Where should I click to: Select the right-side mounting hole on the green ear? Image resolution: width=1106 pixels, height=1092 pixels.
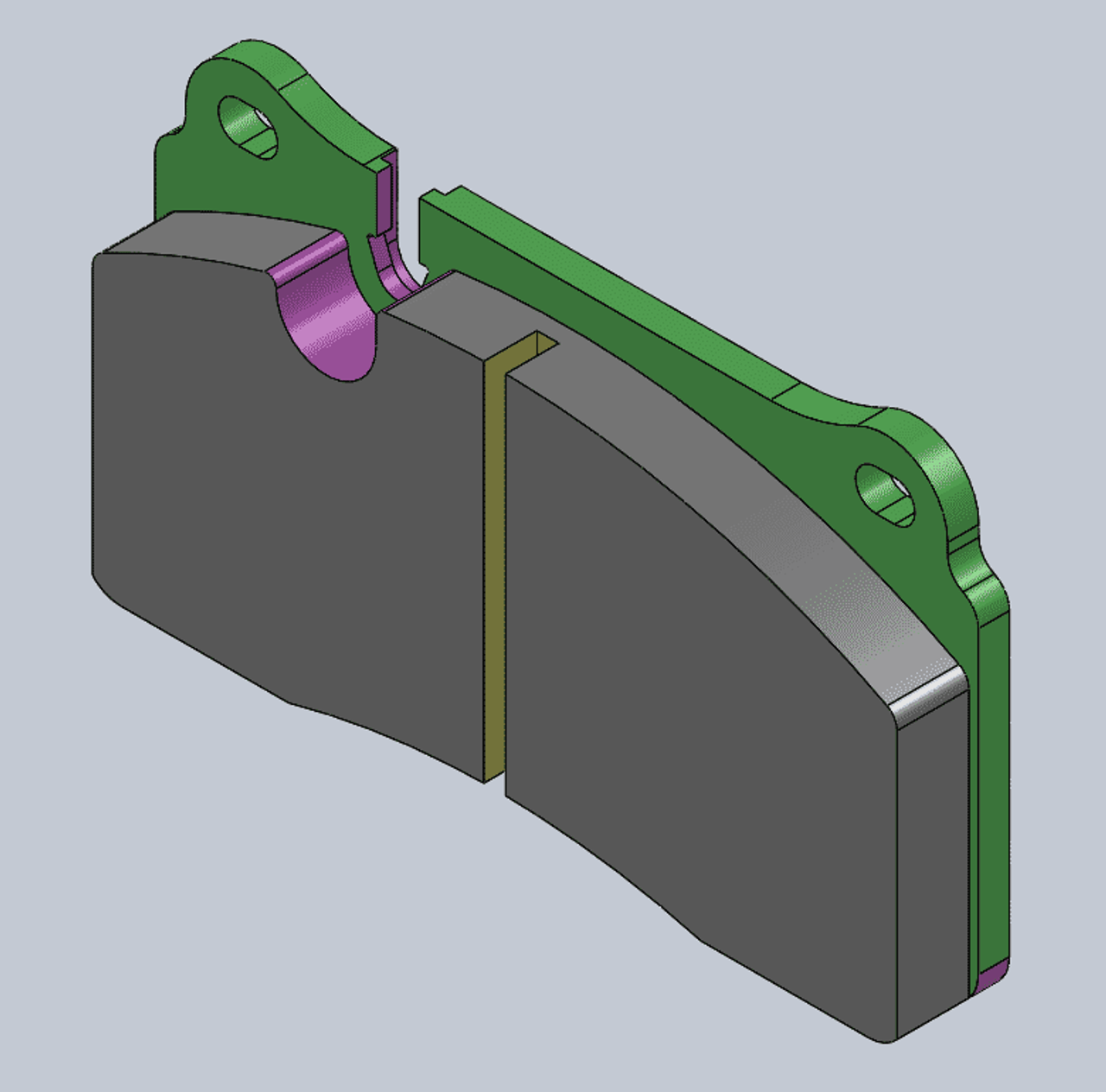[x=884, y=494]
